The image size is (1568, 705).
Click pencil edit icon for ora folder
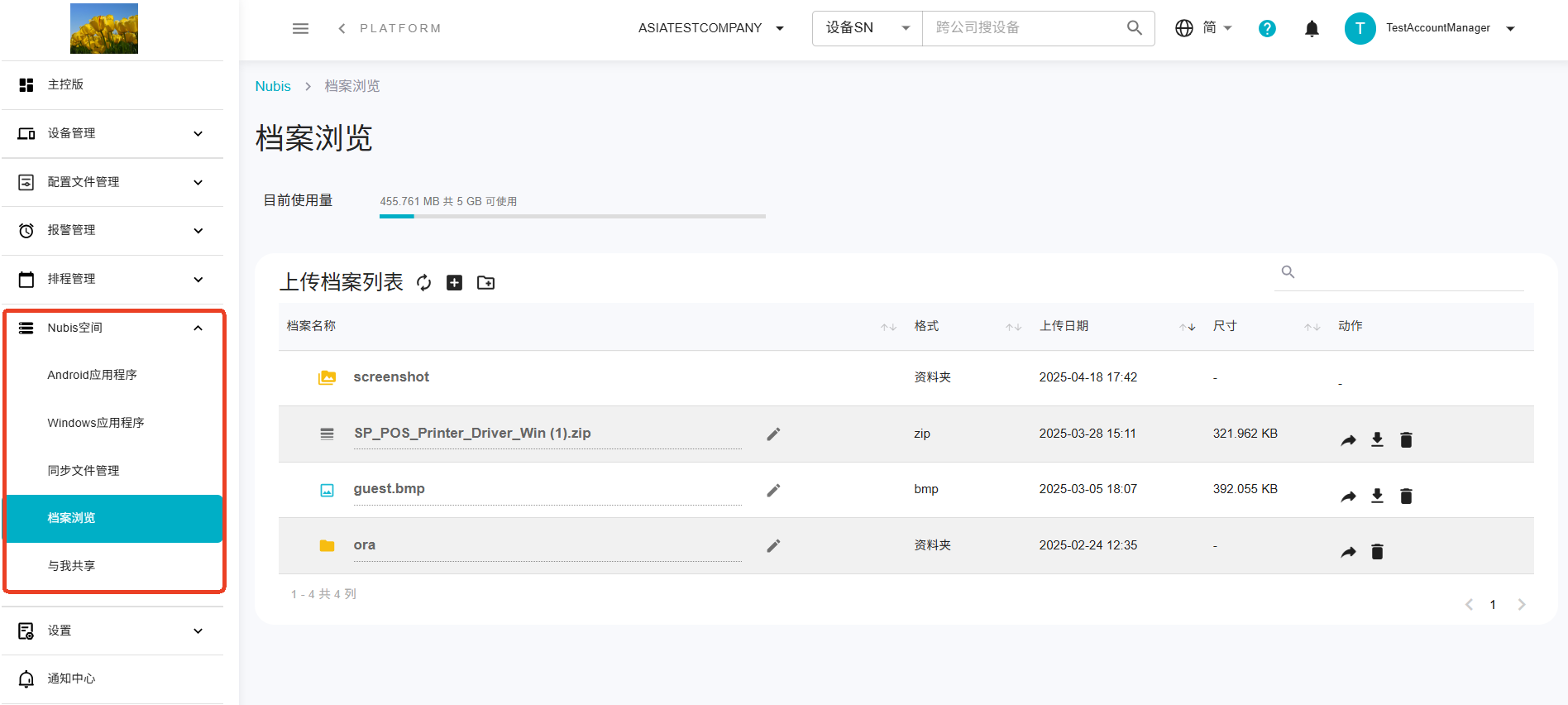pos(773,546)
